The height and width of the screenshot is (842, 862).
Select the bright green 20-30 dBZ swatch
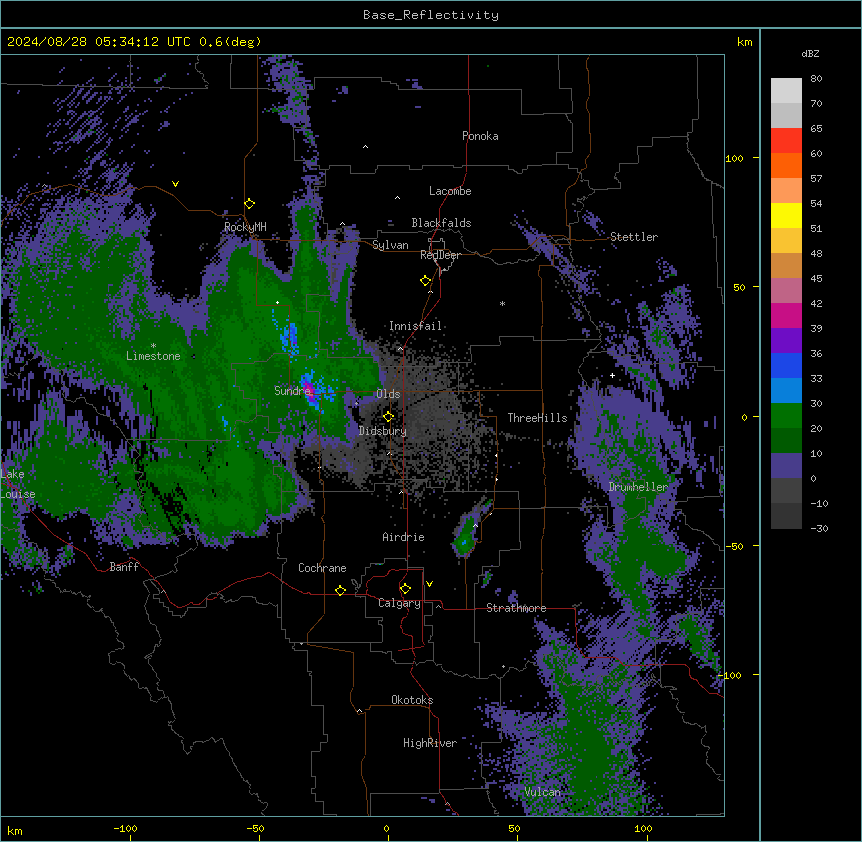[x=786, y=416]
